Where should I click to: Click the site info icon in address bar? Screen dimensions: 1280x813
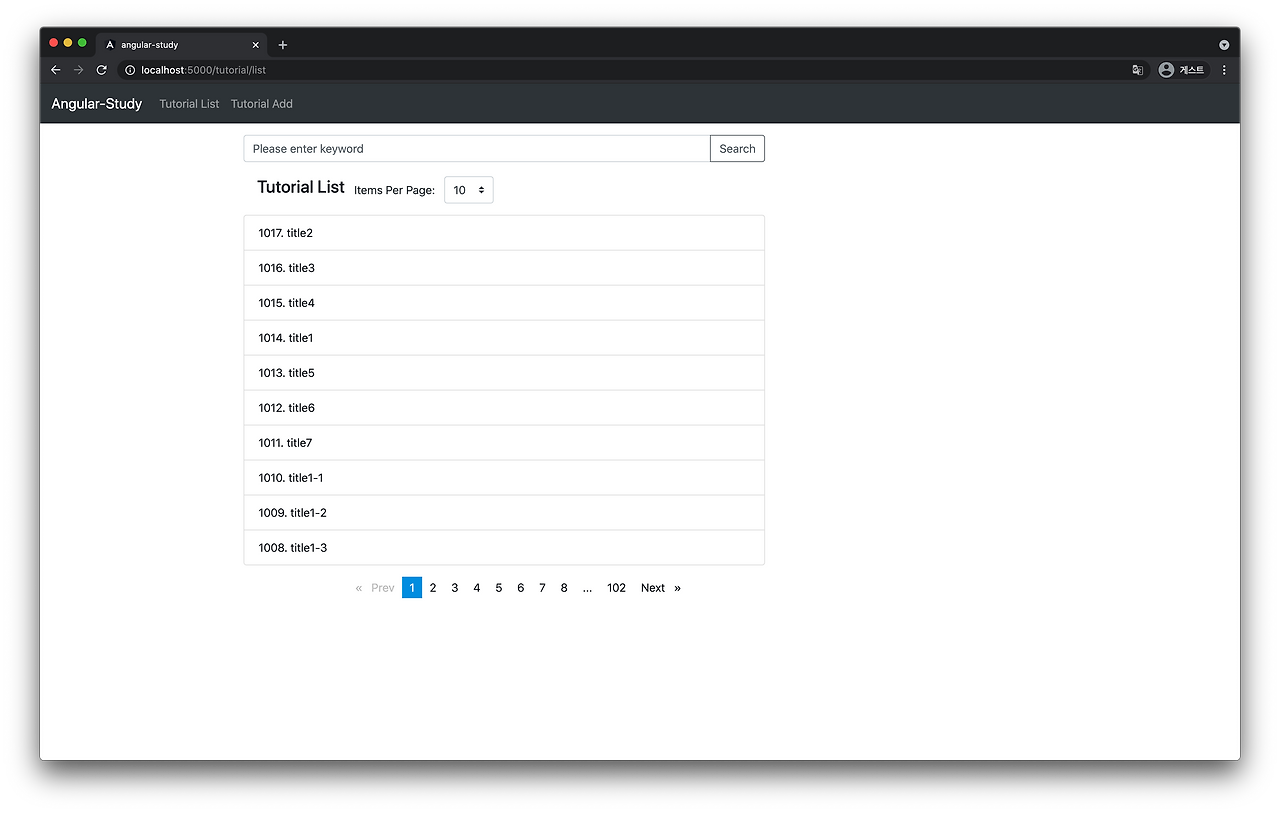[x=129, y=70]
